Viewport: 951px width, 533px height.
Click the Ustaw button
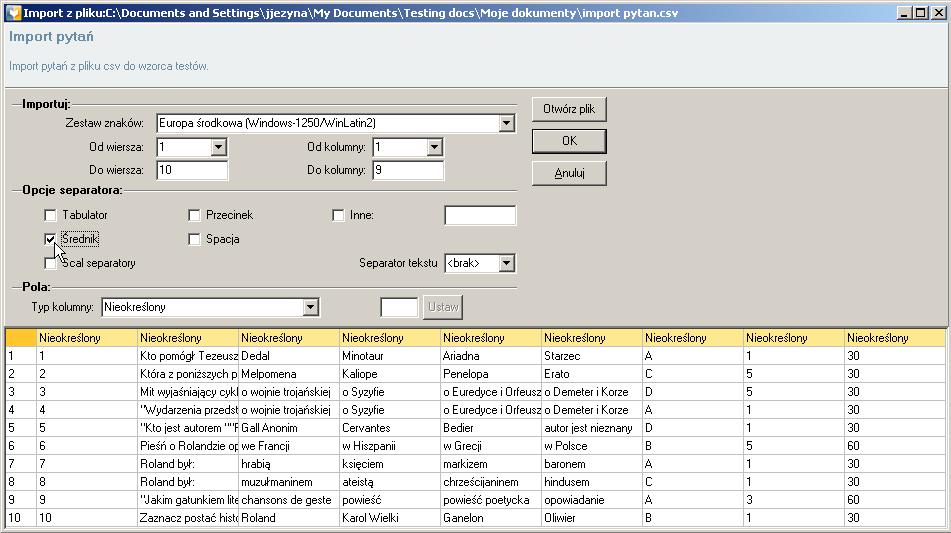tap(443, 307)
